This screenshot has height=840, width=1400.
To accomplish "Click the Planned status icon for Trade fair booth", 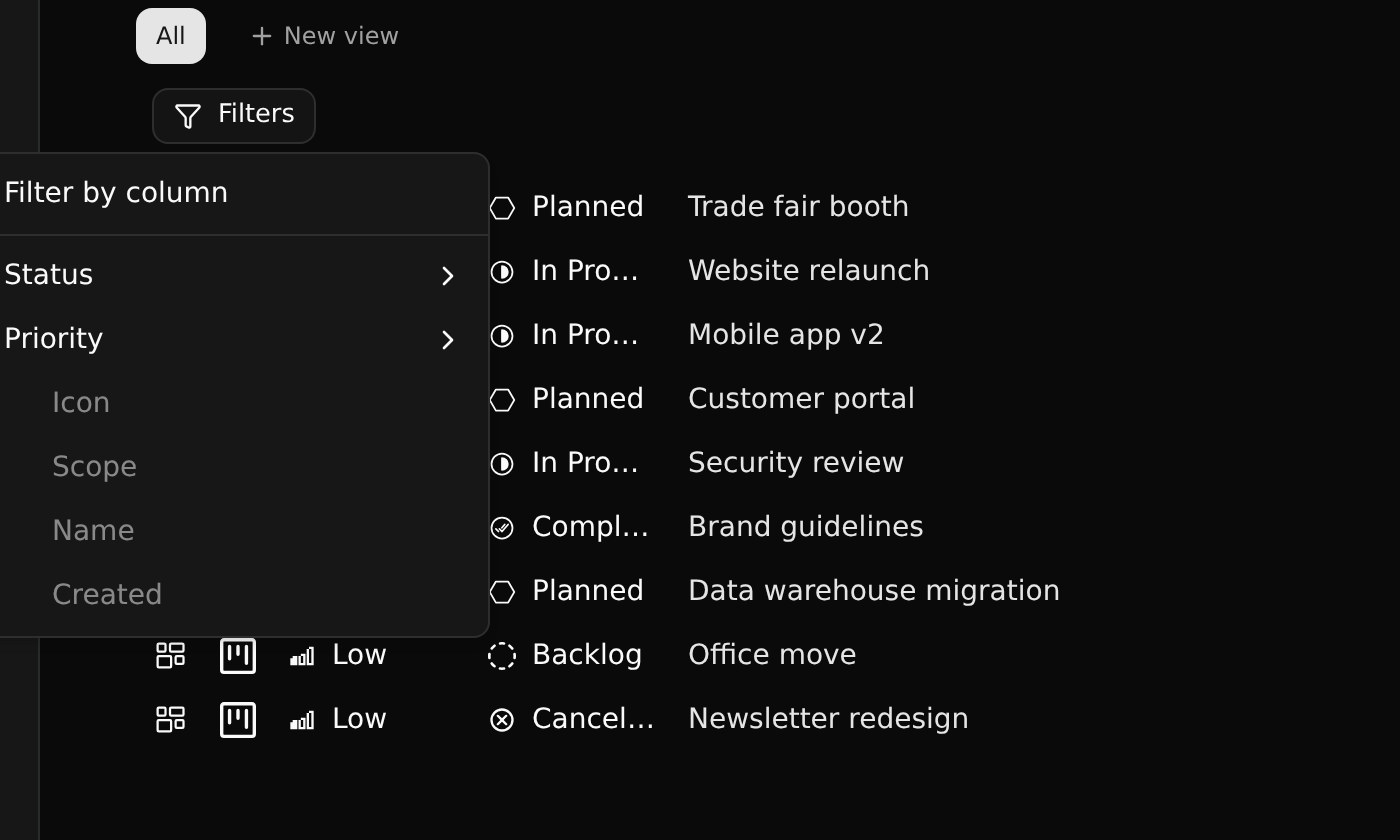I will [x=502, y=207].
